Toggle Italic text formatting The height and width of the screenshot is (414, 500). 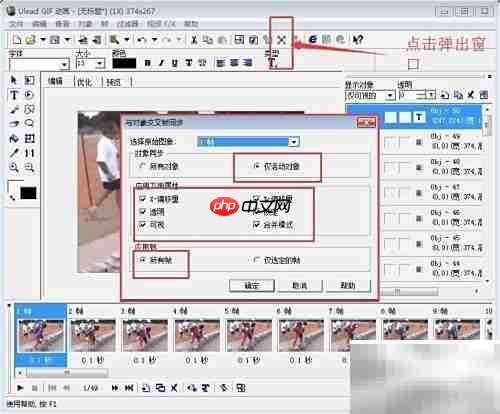(161, 63)
